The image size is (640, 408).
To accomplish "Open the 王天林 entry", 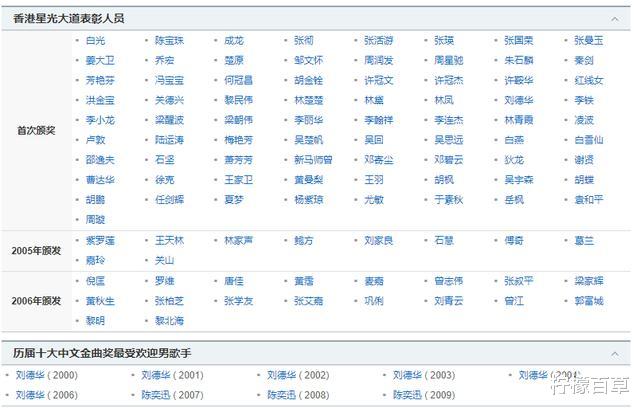I will coord(169,241).
